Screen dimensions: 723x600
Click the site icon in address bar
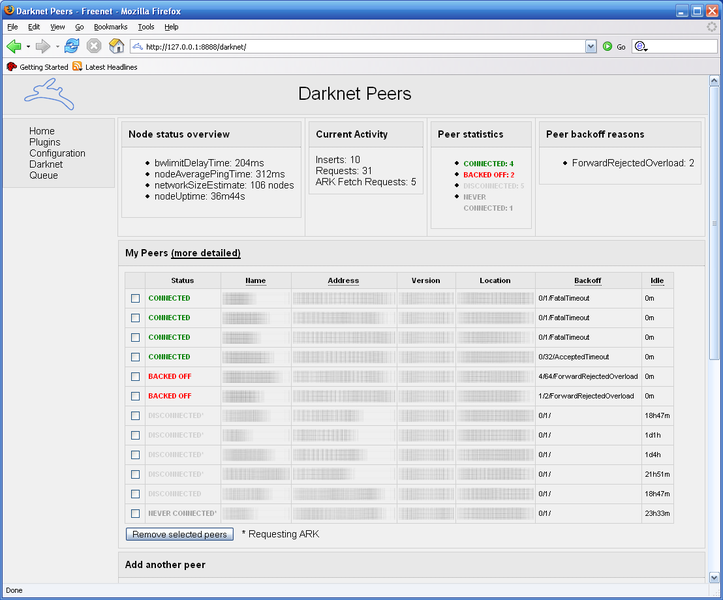click(x=137, y=47)
